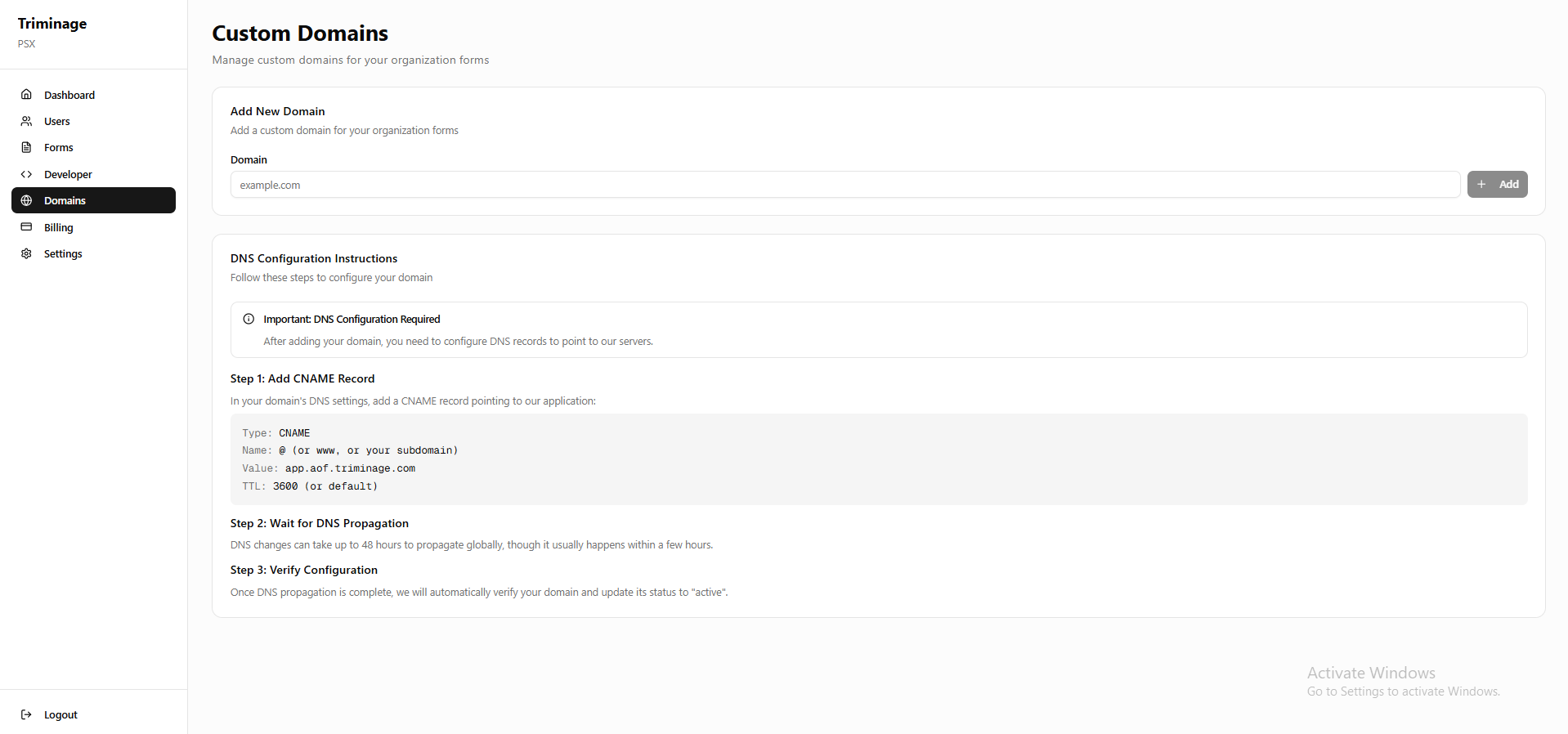The height and width of the screenshot is (734, 1568).
Task: Switch to the Billing section
Action: [x=57, y=226]
